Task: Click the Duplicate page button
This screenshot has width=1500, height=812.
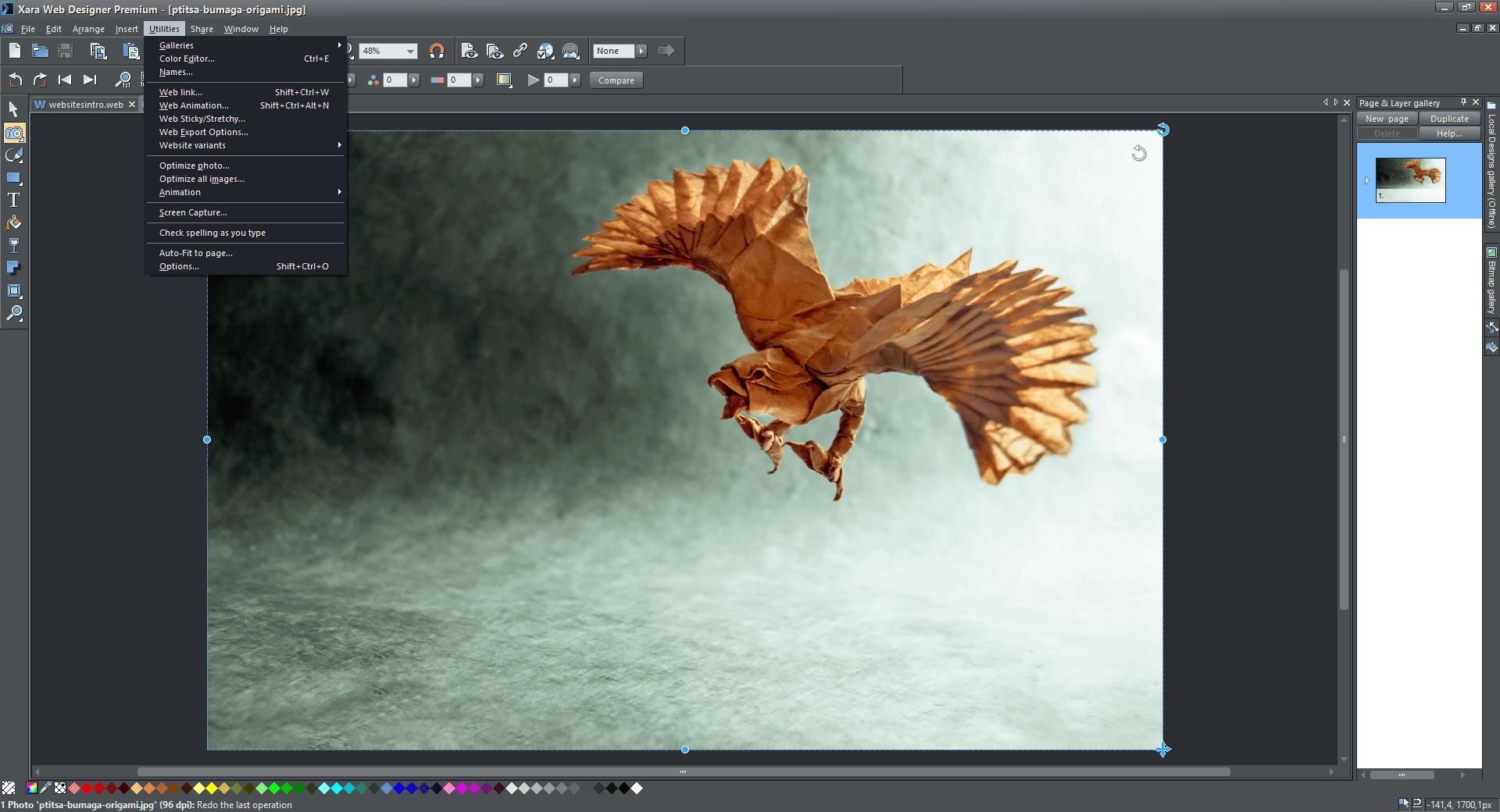Action: click(x=1449, y=119)
